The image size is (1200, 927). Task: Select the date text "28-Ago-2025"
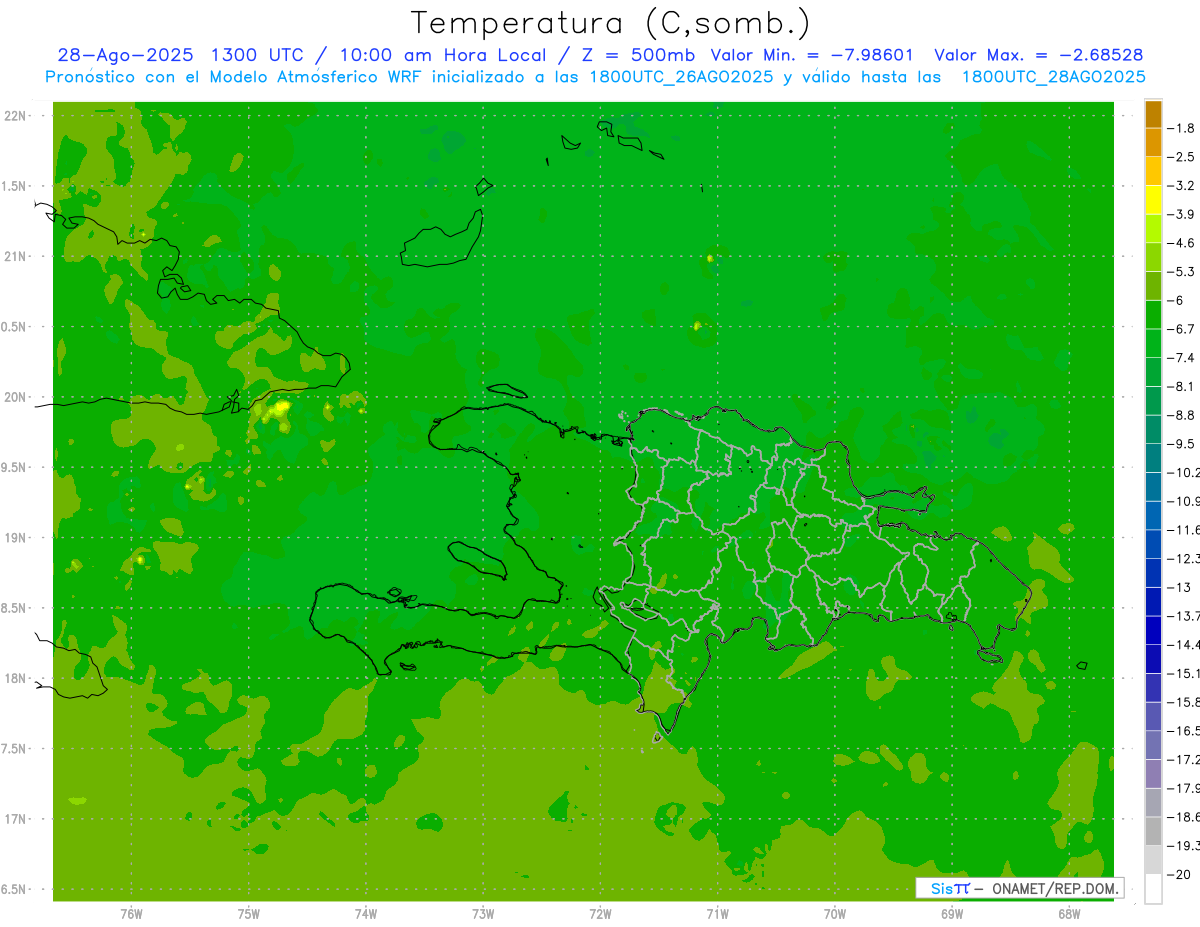[125, 55]
